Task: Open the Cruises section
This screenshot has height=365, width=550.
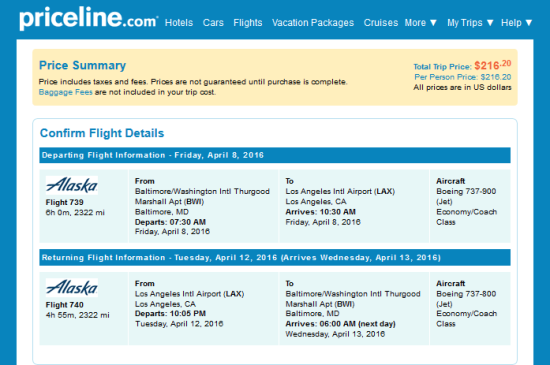Action: click(381, 23)
